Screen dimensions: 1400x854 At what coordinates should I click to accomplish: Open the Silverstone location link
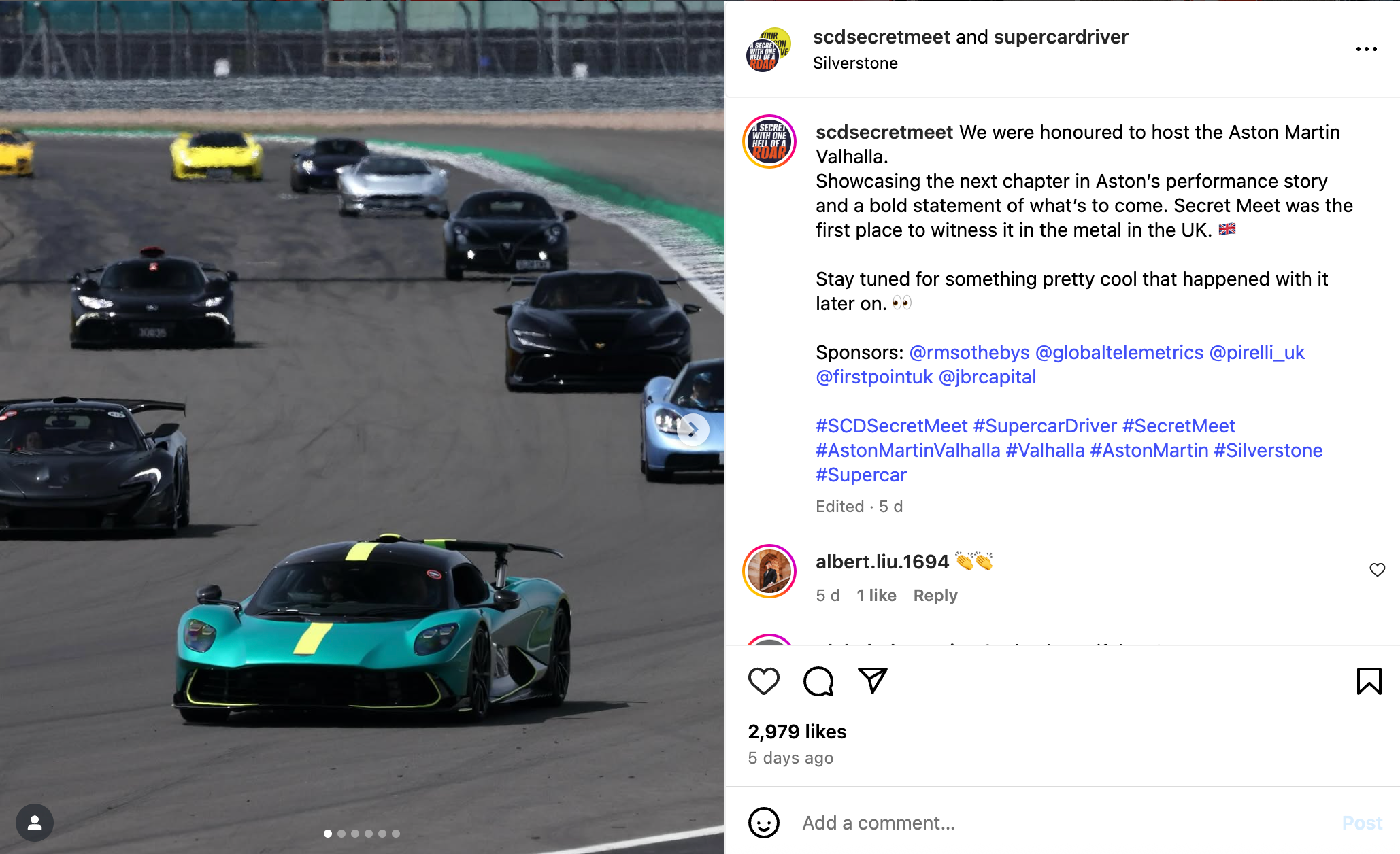coord(855,63)
